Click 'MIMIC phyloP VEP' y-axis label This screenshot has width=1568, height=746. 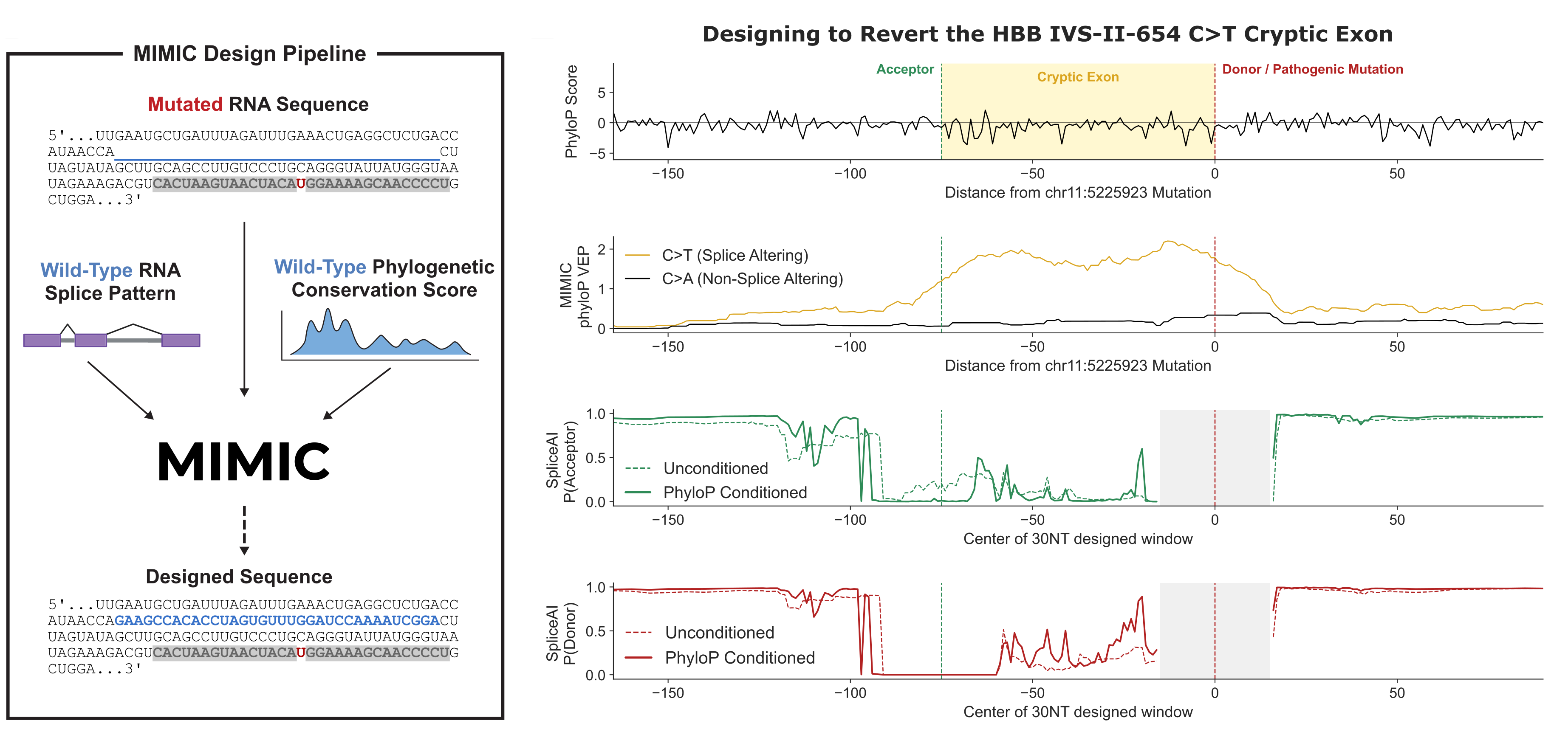[575, 286]
